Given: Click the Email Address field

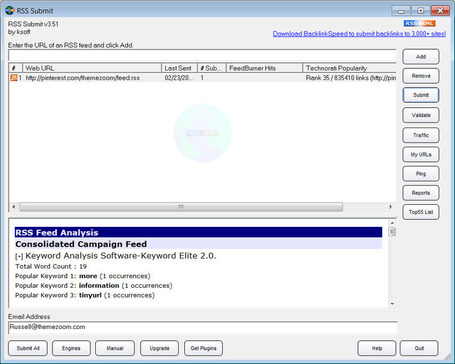Looking at the screenshot, I should (202, 327).
